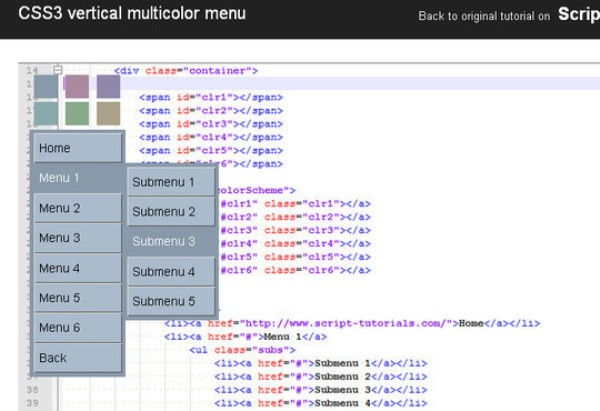
Task: Collapse the div container code fold marker
Action: coord(57,70)
